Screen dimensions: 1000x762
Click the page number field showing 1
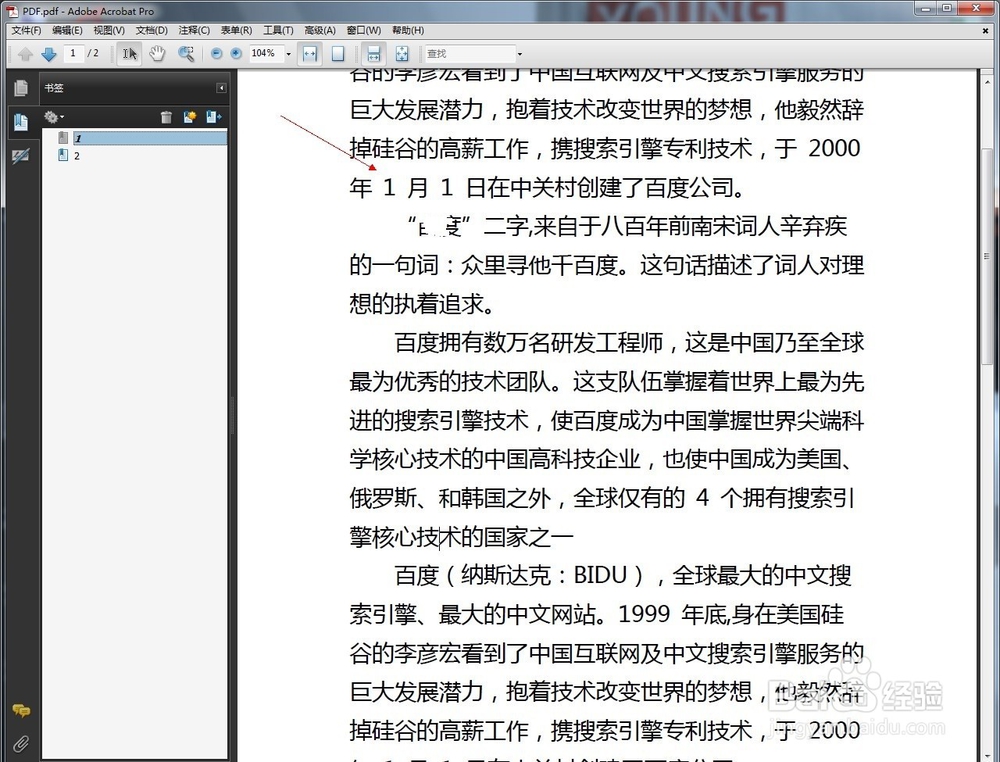[73, 54]
